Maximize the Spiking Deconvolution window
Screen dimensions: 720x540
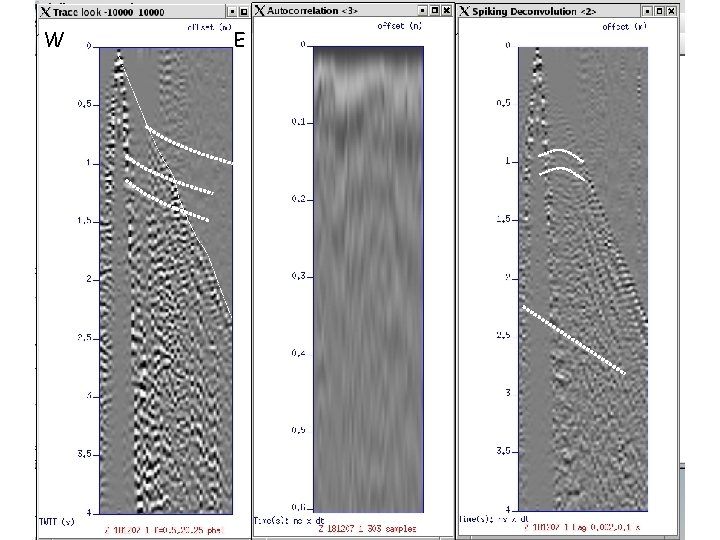pyautogui.click(x=659, y=11)
